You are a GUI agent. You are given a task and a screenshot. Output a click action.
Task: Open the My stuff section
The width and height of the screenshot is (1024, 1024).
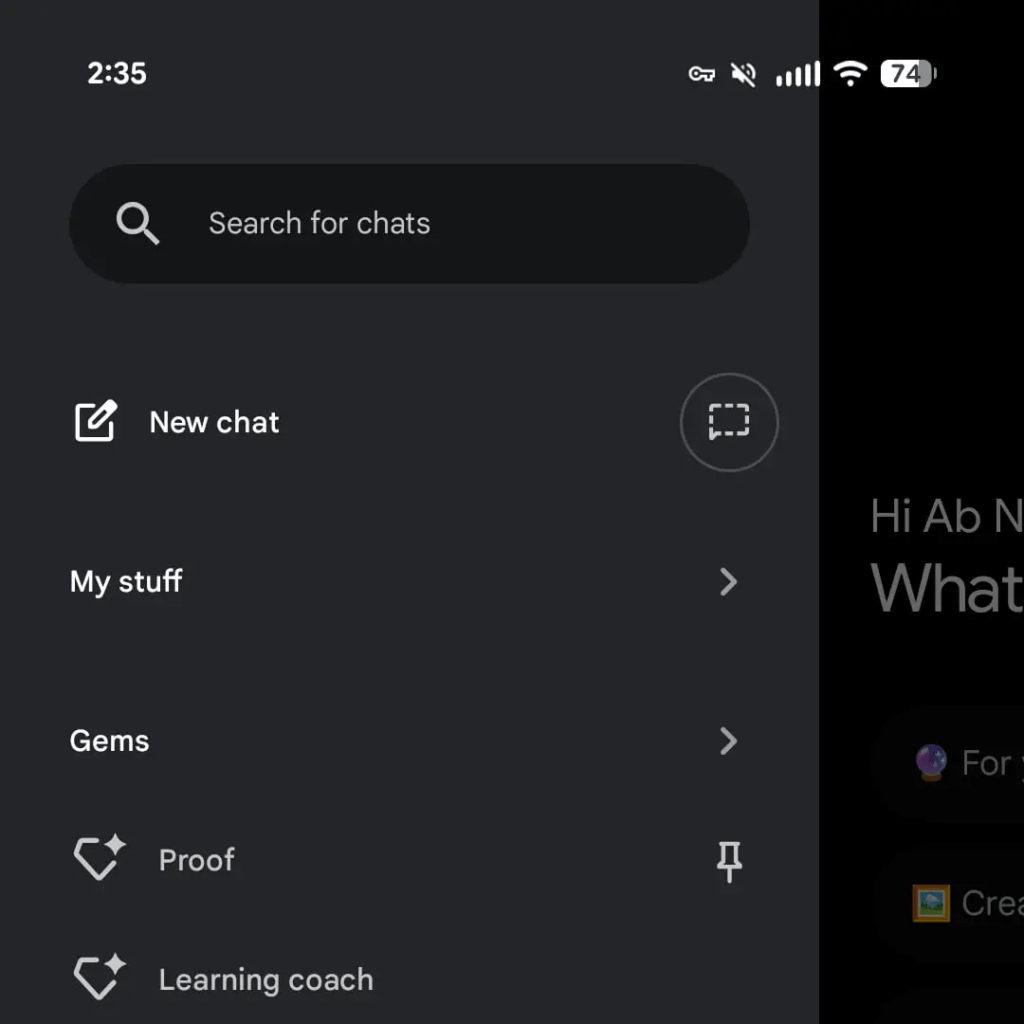click(126, 581)
